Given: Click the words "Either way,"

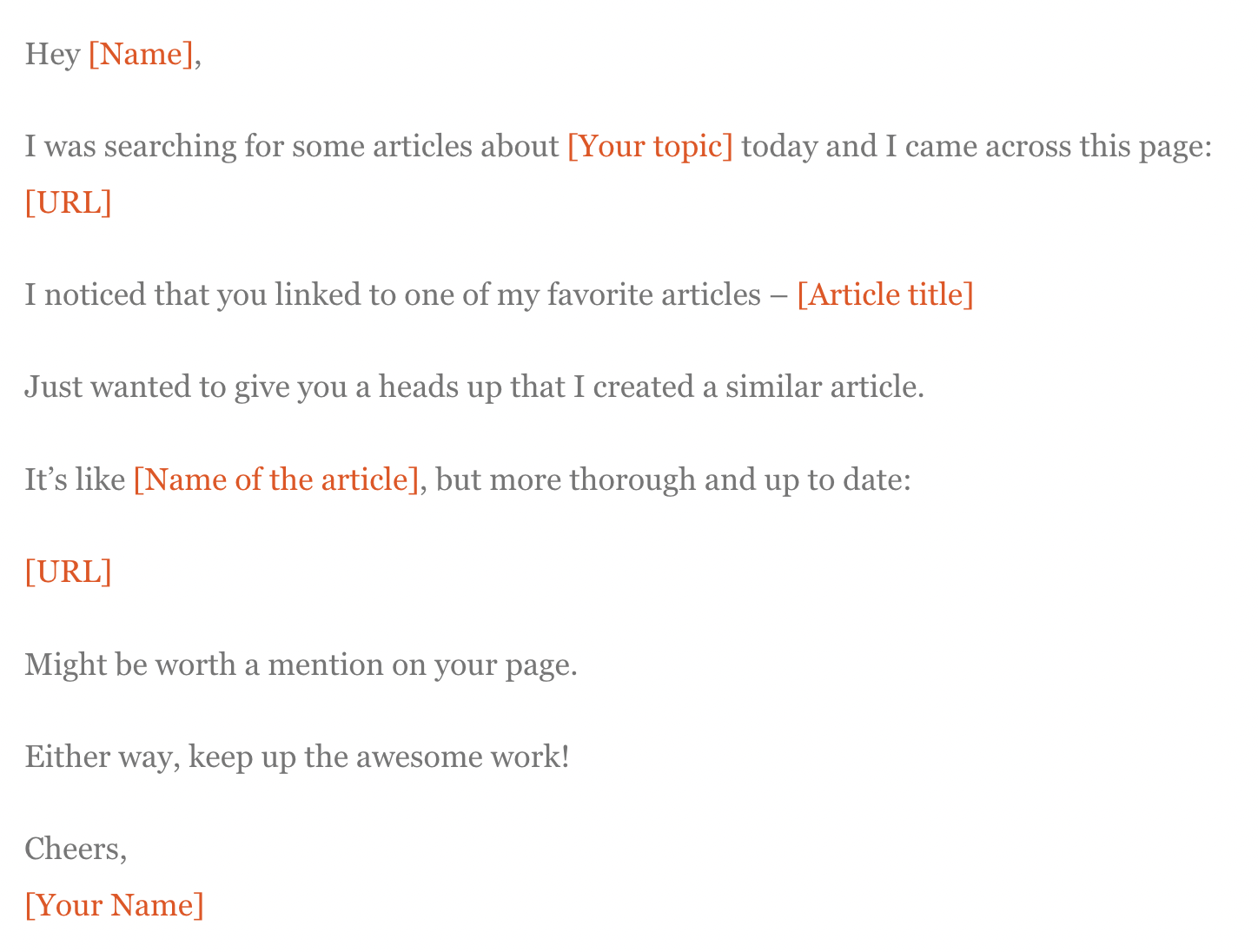Looking at the screenshot, I should 103,757.
